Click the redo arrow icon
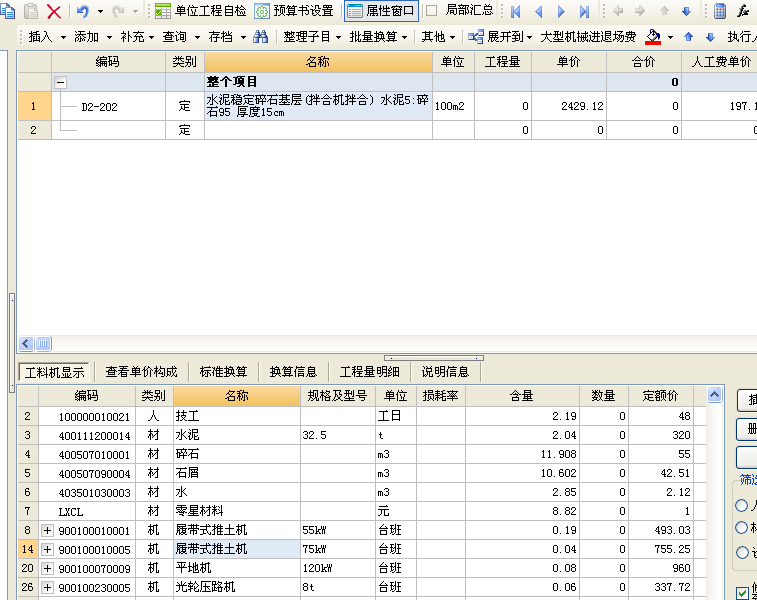The image size is (757, 600). point(118,11)
